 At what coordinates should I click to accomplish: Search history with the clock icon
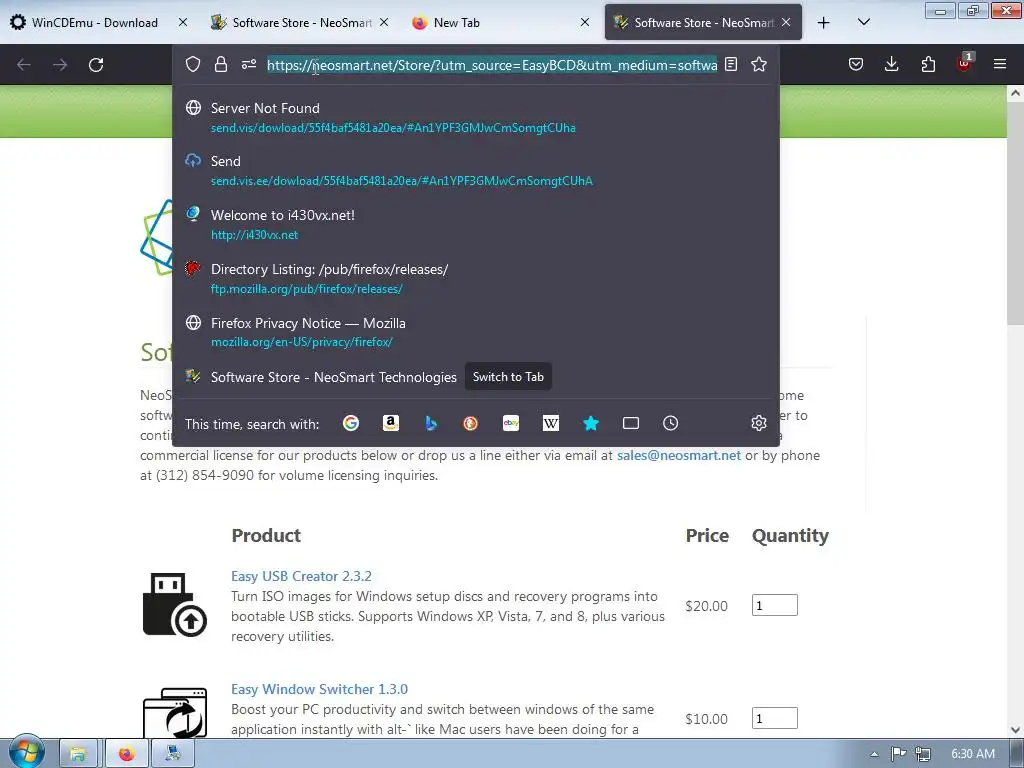[x=670, y=423]
